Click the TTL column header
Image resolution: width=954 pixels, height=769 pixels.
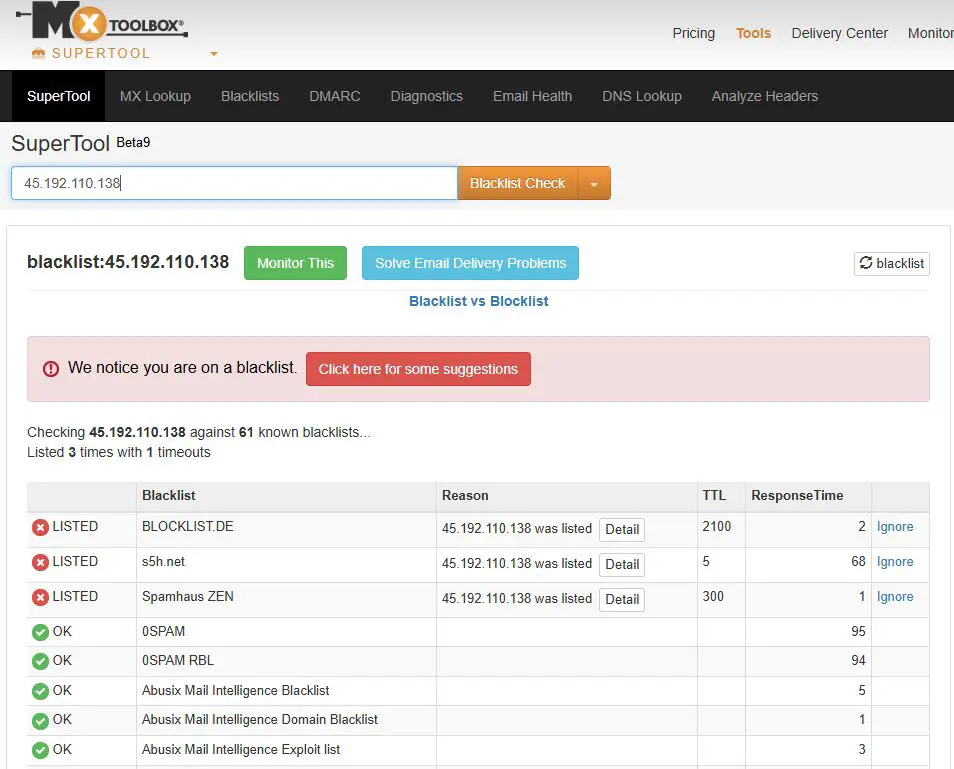coord(714,495)
